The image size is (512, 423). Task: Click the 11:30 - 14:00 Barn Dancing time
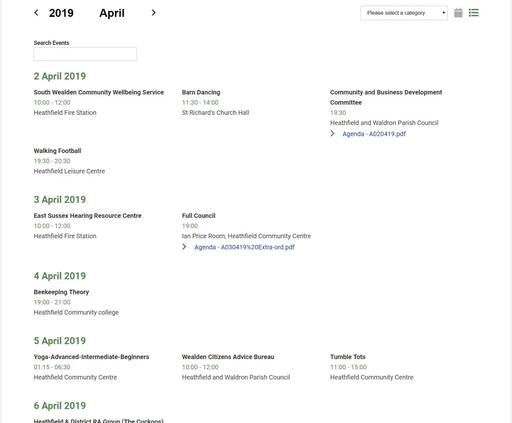coord(200,102)
